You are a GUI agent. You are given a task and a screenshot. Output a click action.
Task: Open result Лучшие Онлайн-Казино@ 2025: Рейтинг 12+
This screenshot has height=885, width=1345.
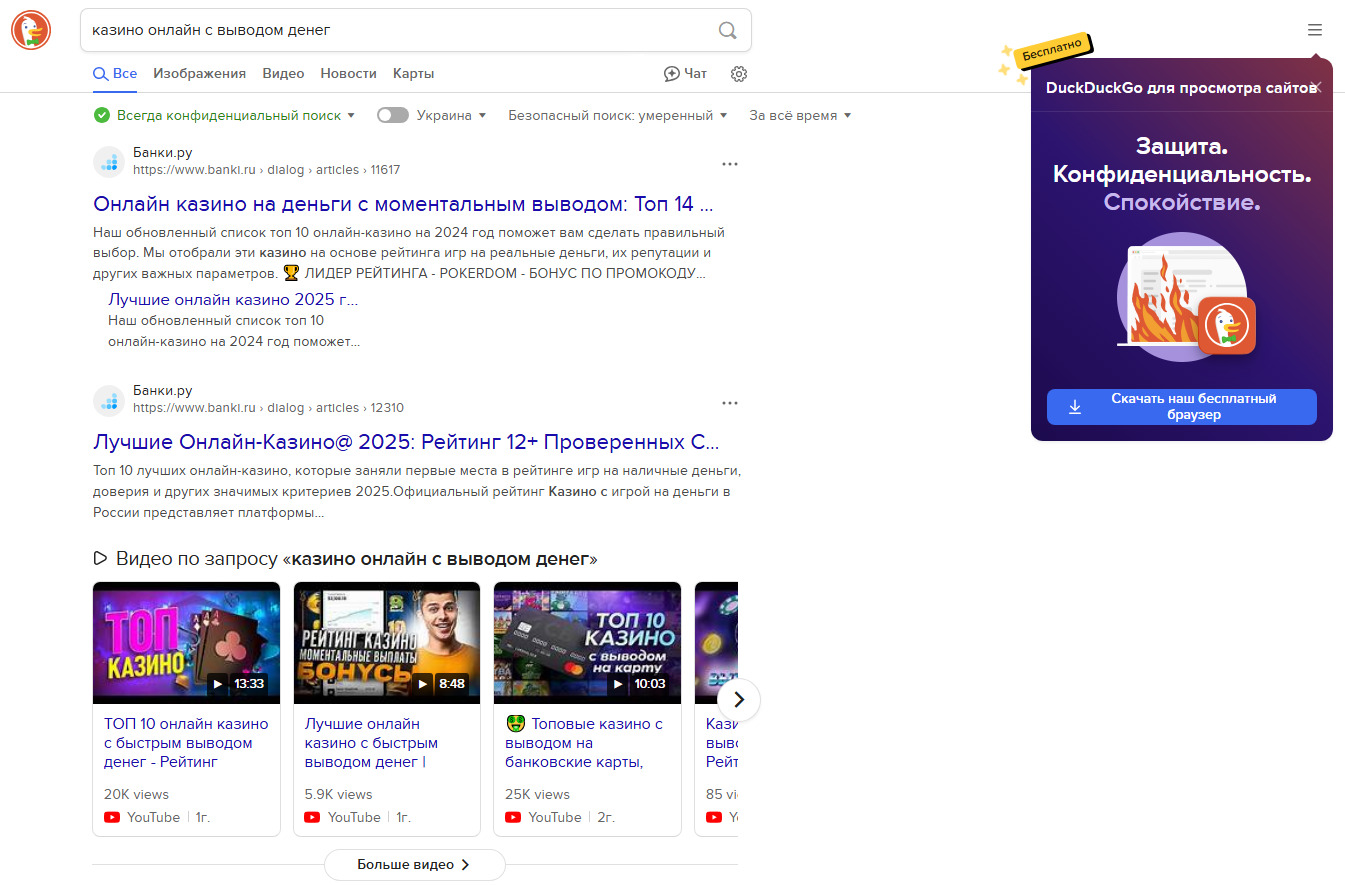[x=406, y=442]
